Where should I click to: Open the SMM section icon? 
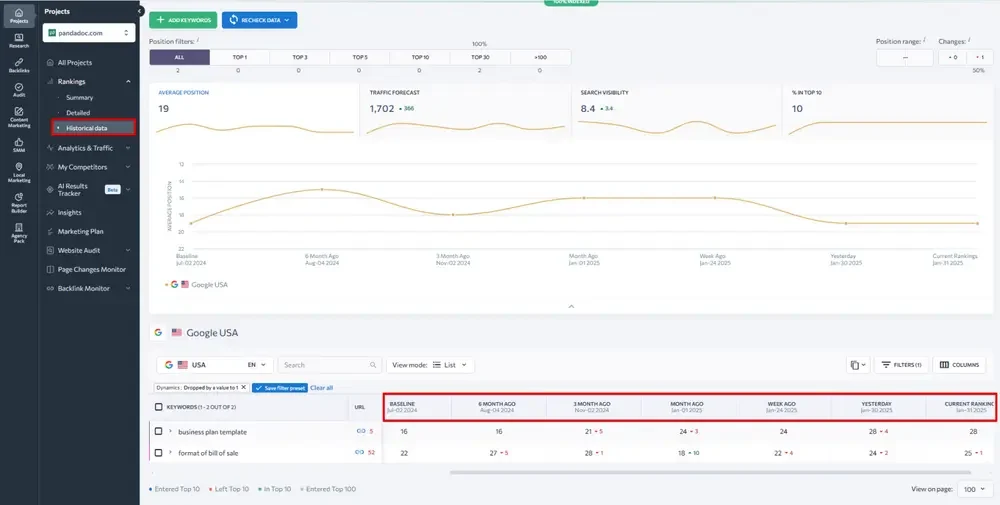(19, 145)
